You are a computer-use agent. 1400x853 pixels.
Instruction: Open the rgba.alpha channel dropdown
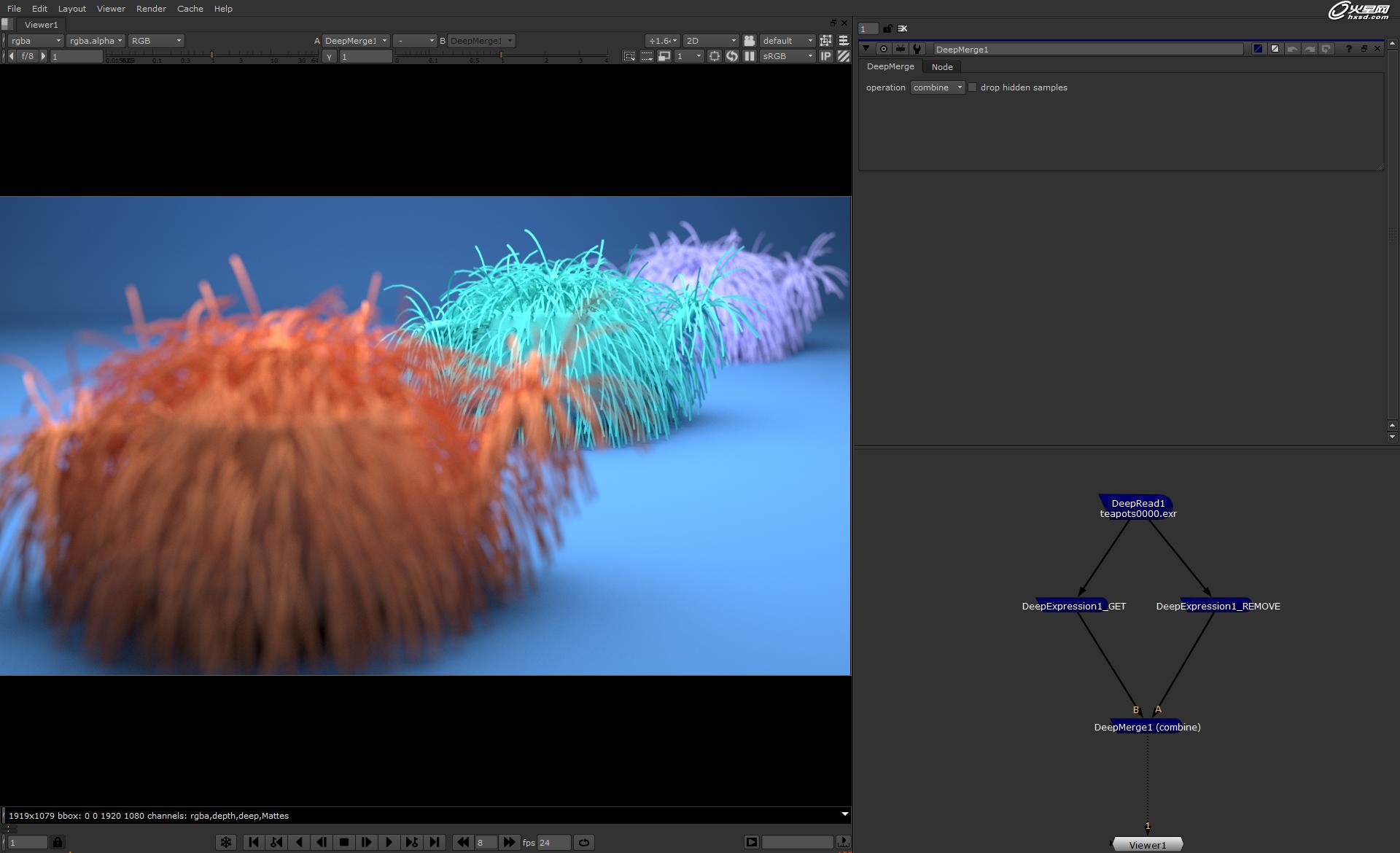[96, 41]
